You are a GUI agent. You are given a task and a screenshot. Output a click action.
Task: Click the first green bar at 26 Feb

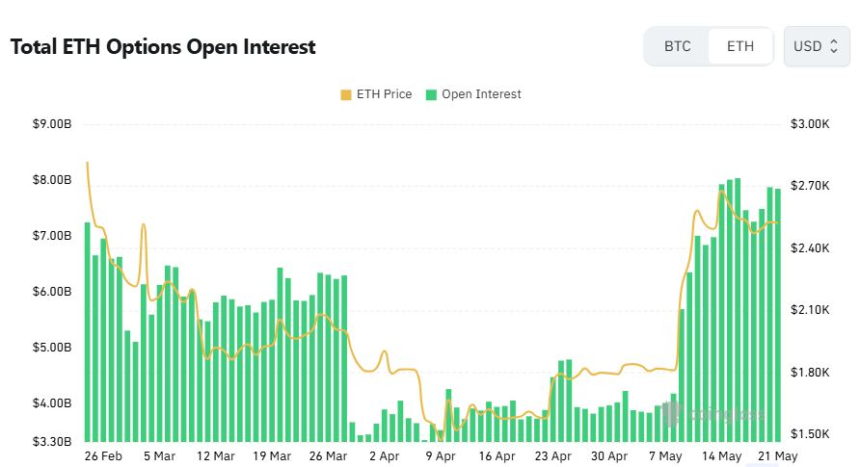click(x=87, y=331)
